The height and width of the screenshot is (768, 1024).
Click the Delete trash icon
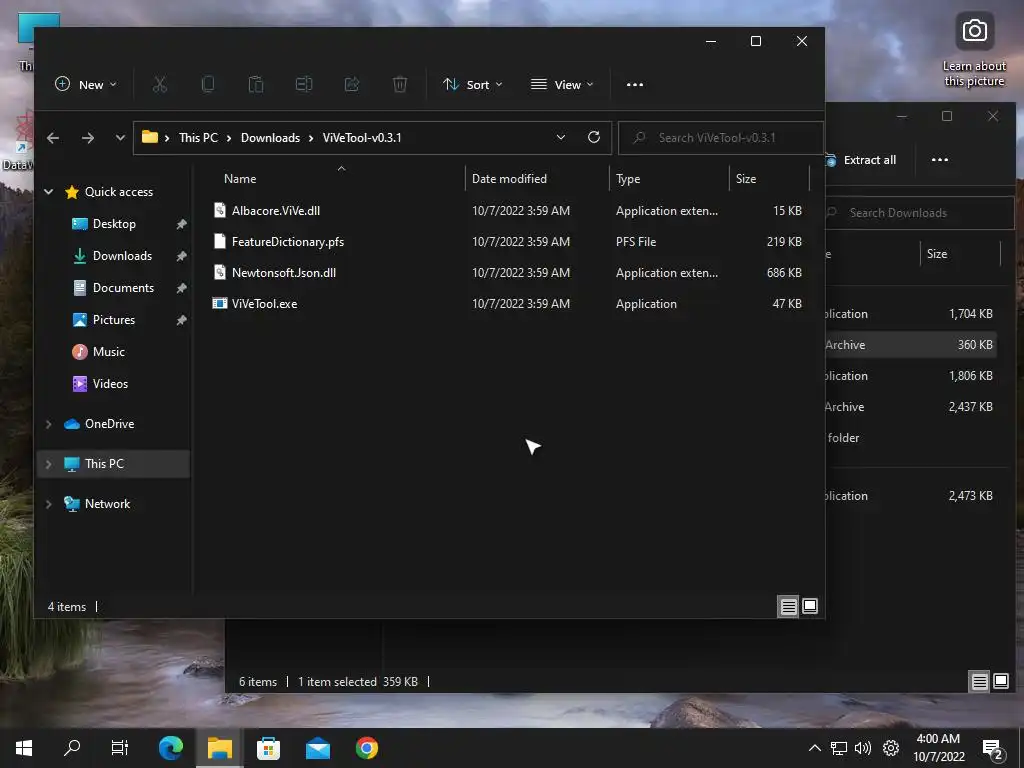coord(400,84)
